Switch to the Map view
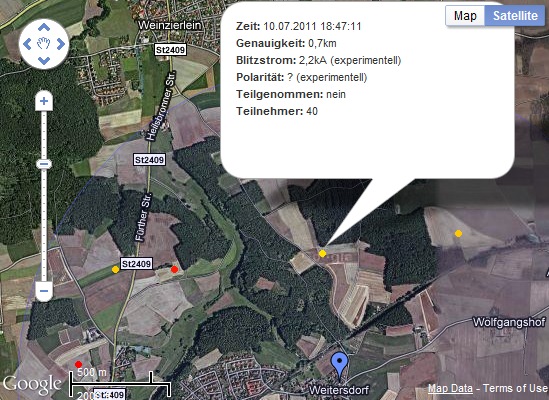 pyautogui.click(x=465, y=16)
